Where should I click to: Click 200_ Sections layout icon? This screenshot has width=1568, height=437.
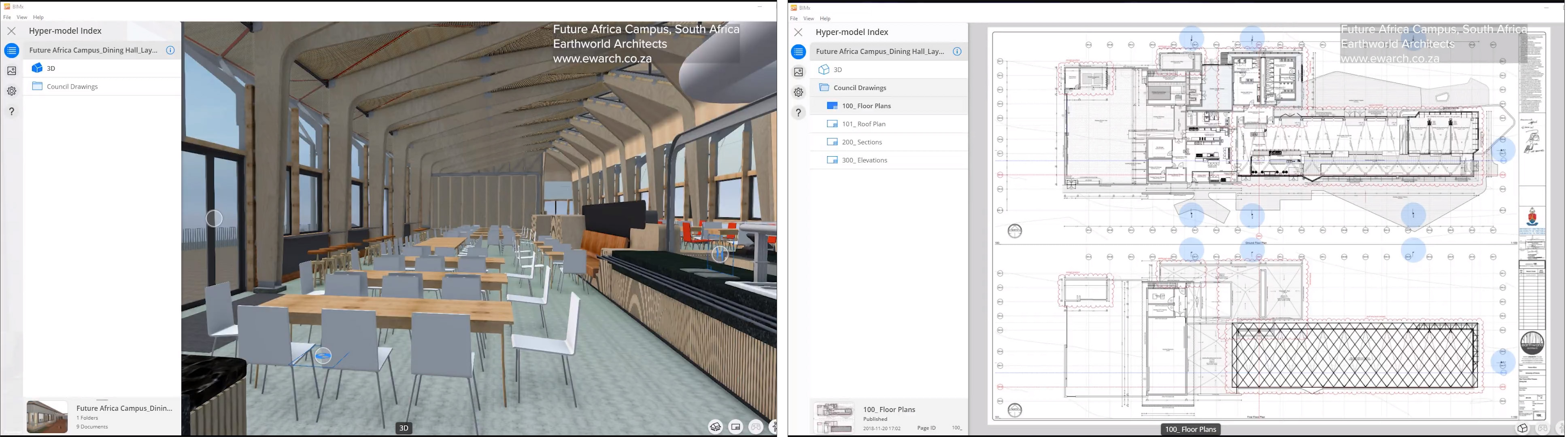(x=832, y=142)
